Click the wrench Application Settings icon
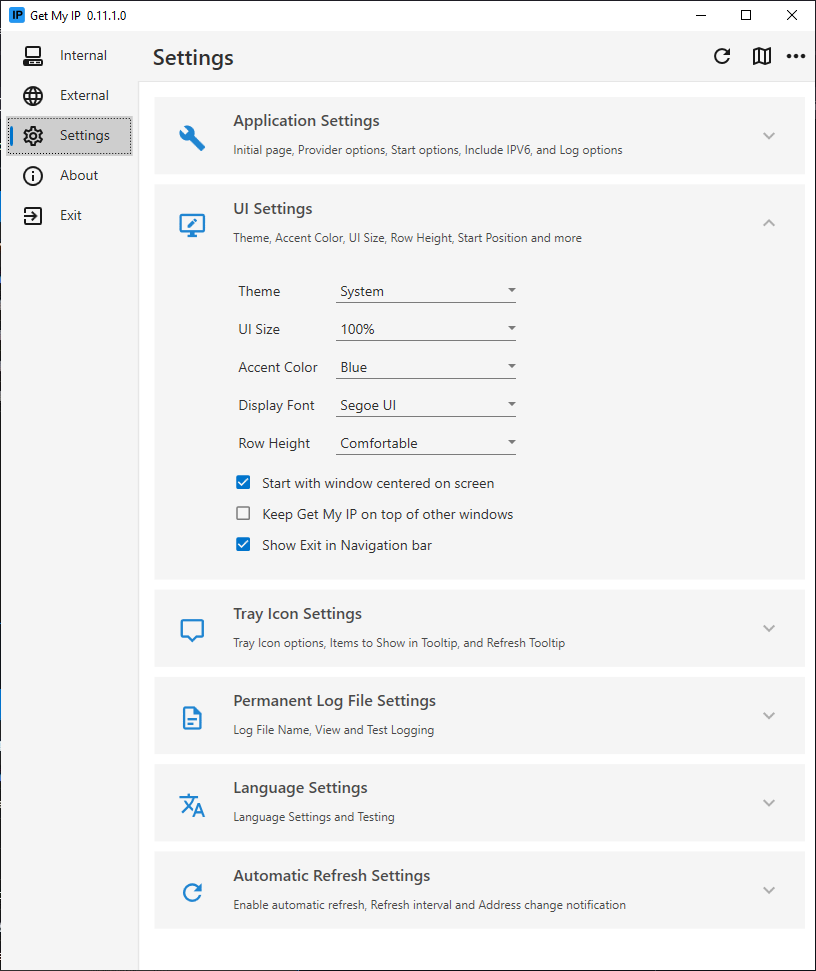Screen dimensions: 816x971 coord(192,137)
